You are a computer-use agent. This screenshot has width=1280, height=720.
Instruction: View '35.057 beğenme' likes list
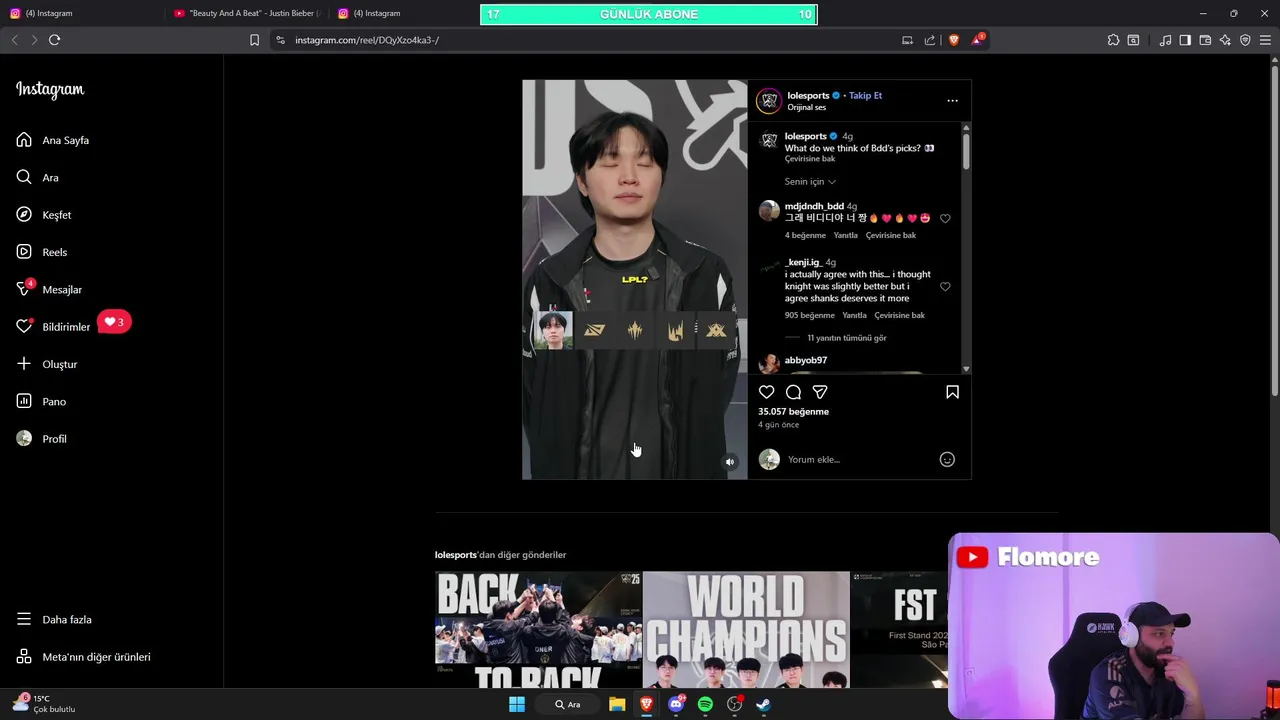793,411
